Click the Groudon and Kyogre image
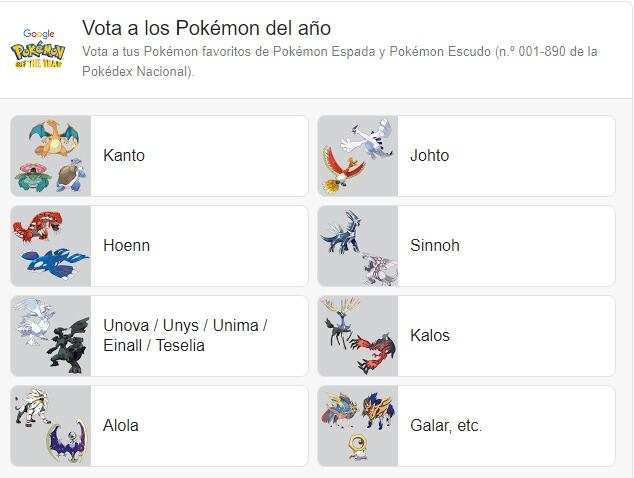 click(51, 246)
